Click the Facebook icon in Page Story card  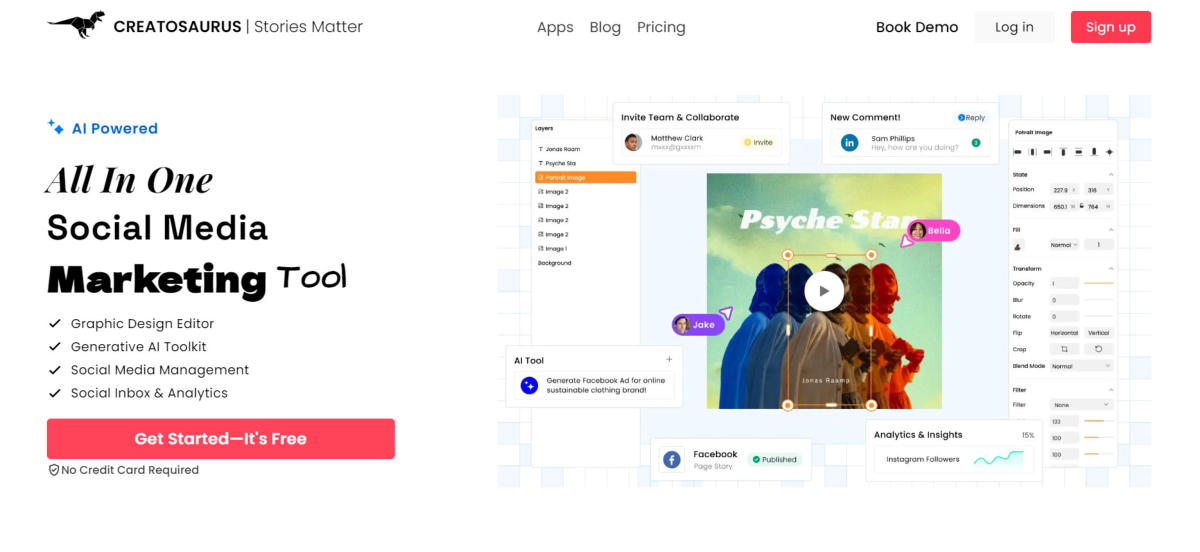[x=672, y=459]
